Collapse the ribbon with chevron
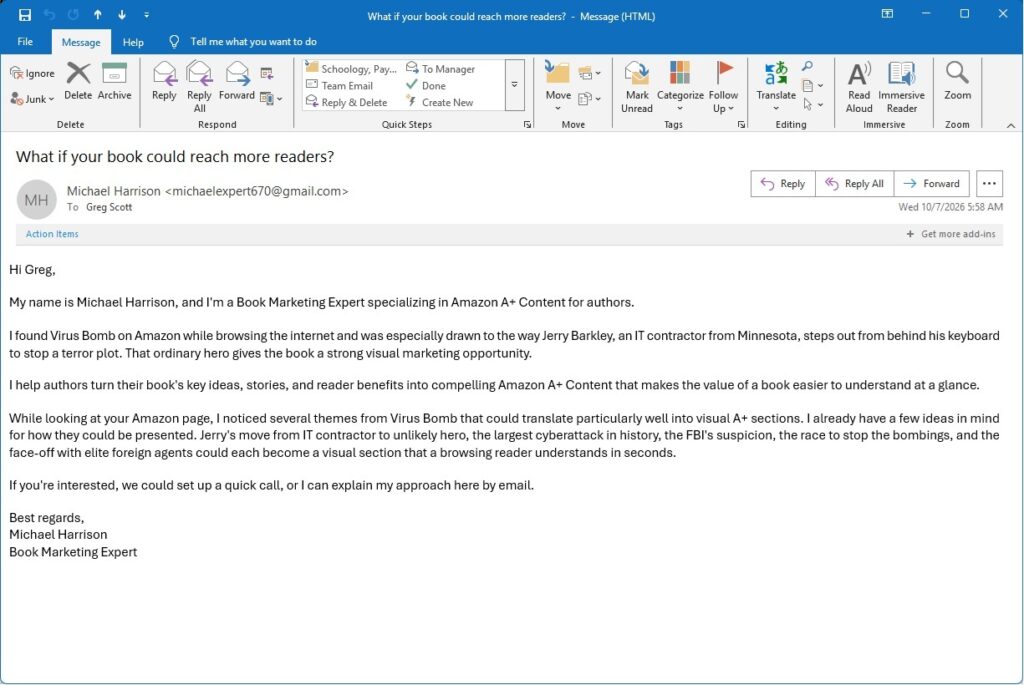The height and width of the screenshot is (685, 1024). pyautogui.click(x=1011, y=125)
